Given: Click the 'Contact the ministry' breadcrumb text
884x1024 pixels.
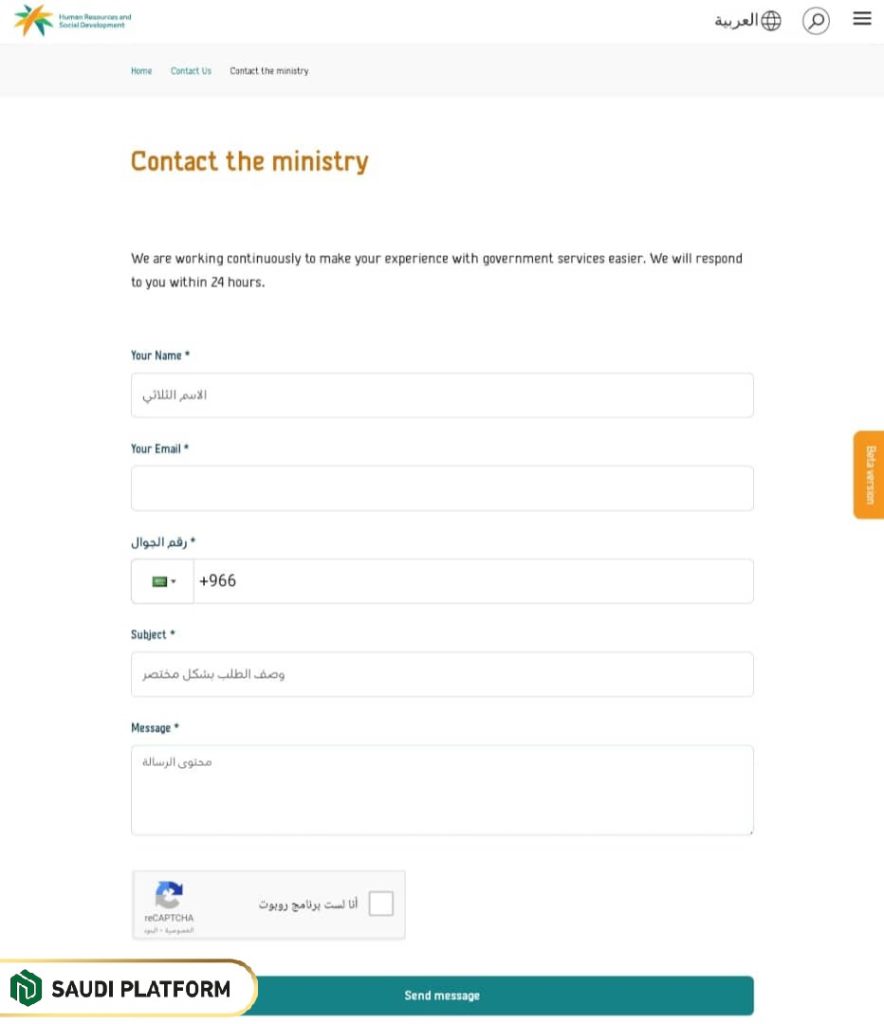Looking at the screenshot, I should pyautogui.click(x=268, y=71).
